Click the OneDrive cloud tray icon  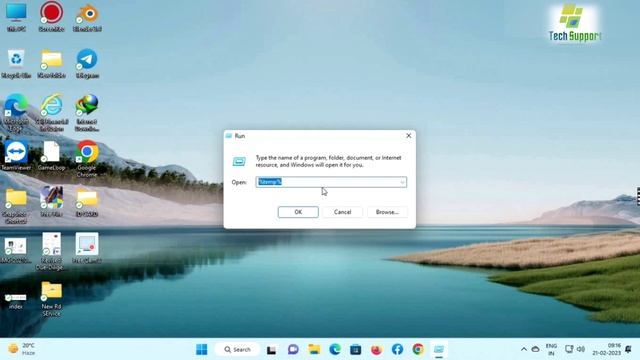pos(536,349)
